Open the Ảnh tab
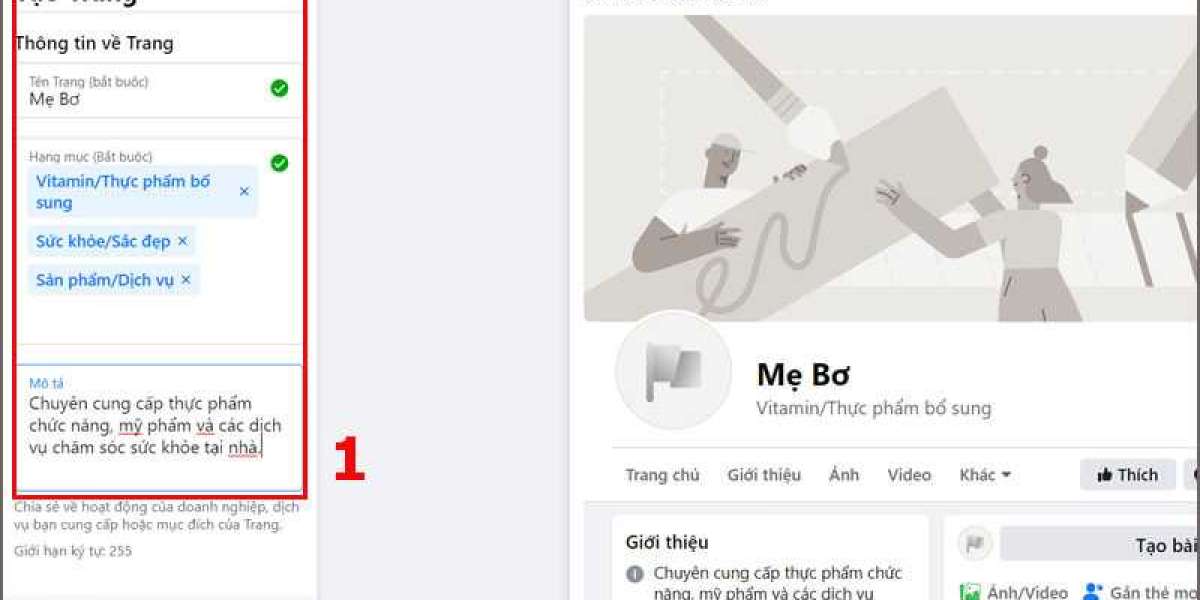The height and width of the screenshot is (600, 1200). point(844,475)
